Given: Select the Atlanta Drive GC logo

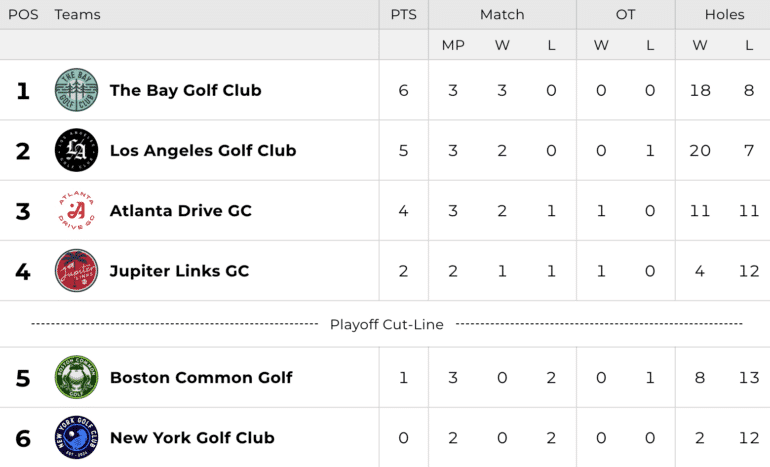Looking at the screenshot, I should pyautogui.click(x=76, y=211).
